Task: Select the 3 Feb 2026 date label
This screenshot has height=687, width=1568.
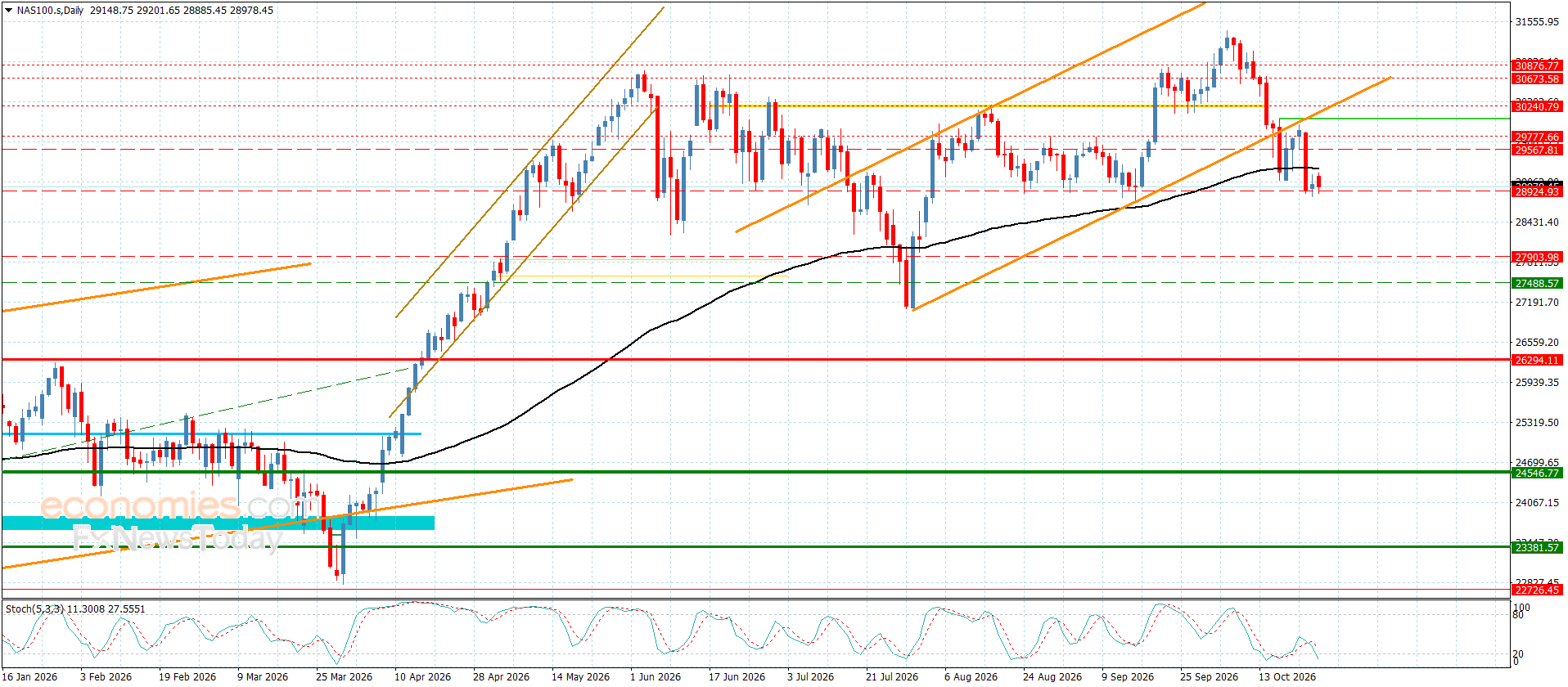Action: pyautogui.click(x=106, y=677)
